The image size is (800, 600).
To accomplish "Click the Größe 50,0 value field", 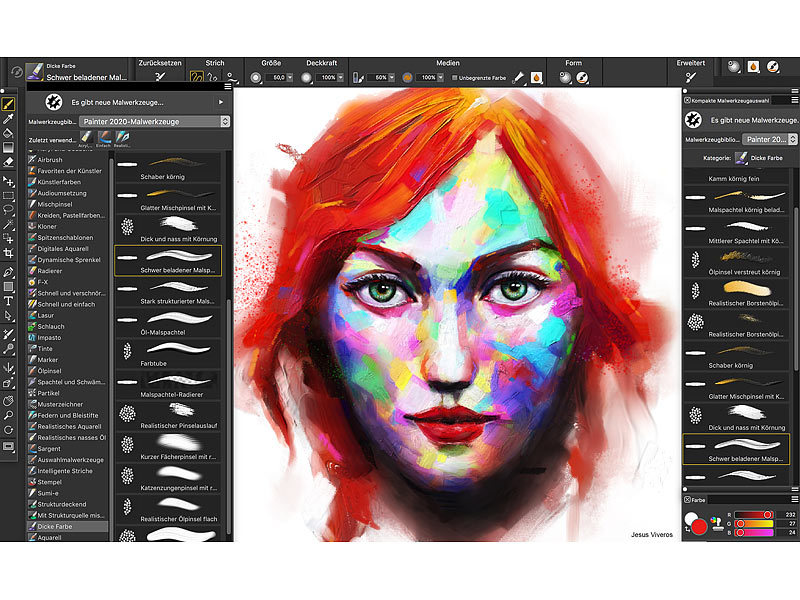I will pos(276,78).
